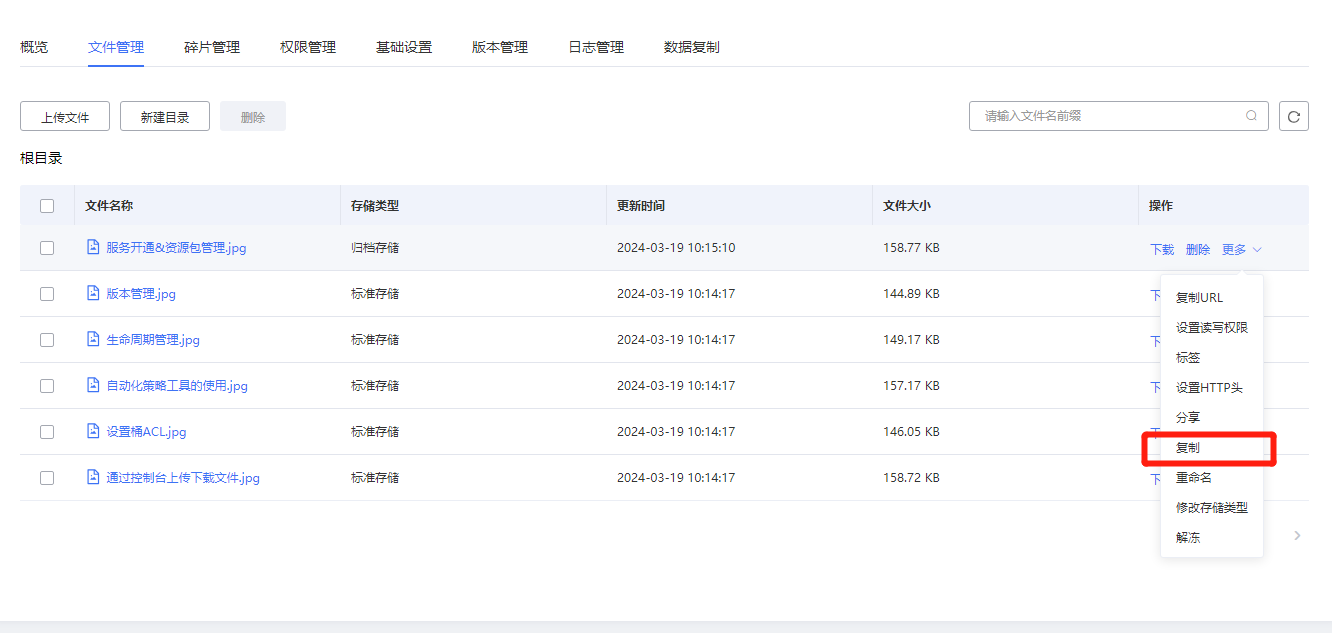Viewport: 1332px width, 633px height.
Task: Open file link 通过控制台上传下载文件.jpg
Action: click(183, 478)
